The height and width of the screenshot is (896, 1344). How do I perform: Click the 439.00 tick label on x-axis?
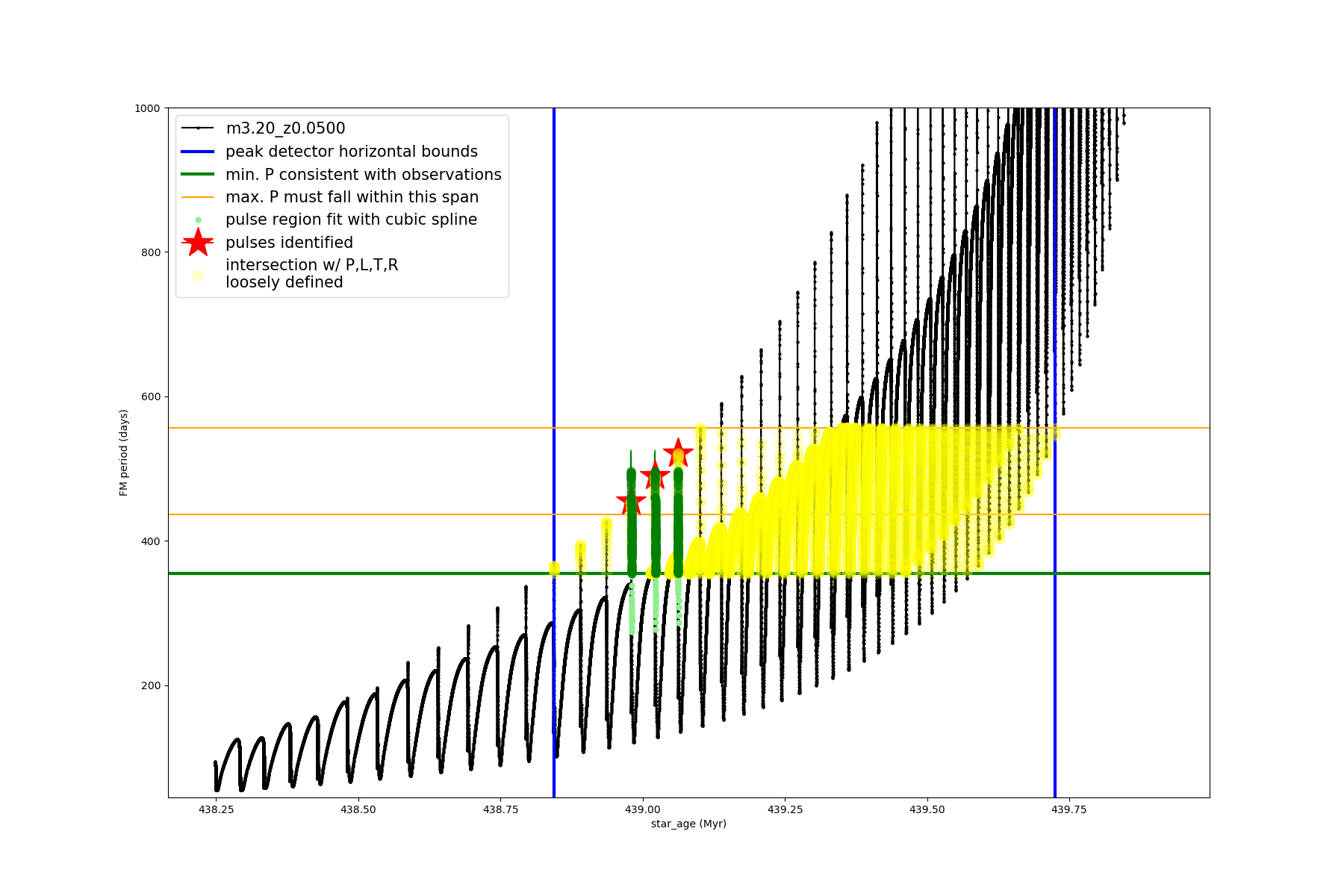(643, 809)
